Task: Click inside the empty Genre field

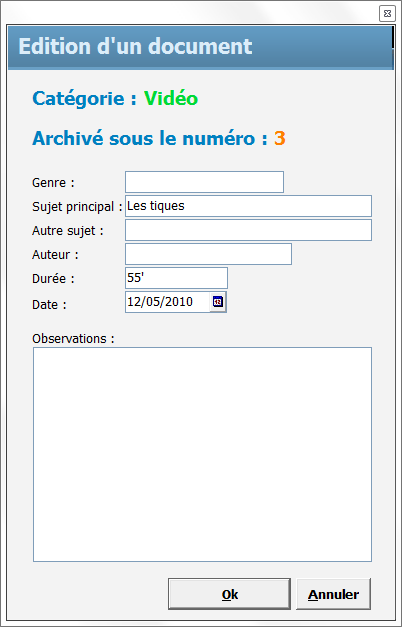Action: [x=204, y=182]
